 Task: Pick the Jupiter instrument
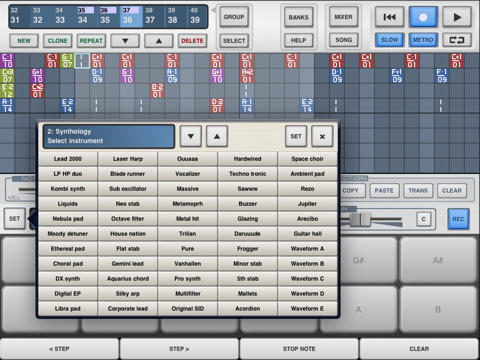[x=307, y=204]
